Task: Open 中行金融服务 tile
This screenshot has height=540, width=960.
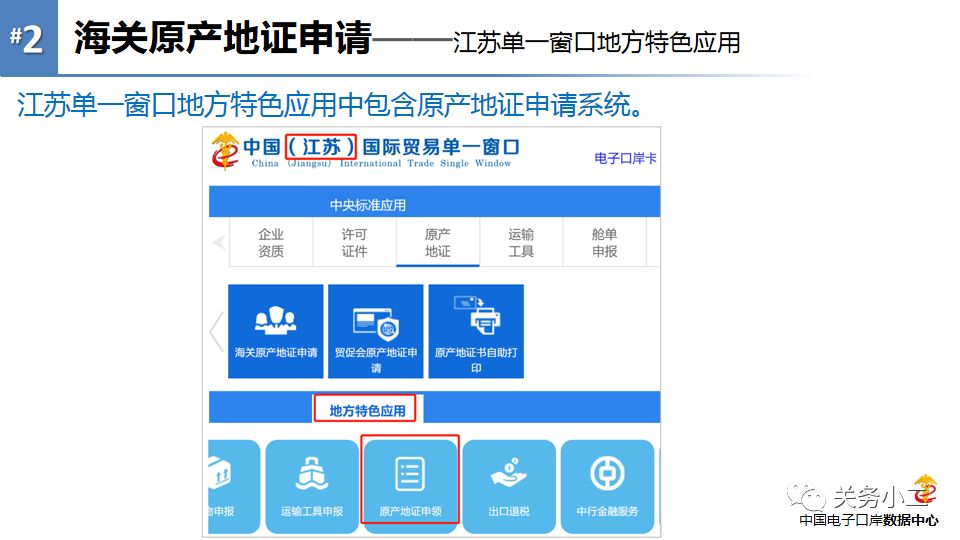Action: [x=607, y=486]
